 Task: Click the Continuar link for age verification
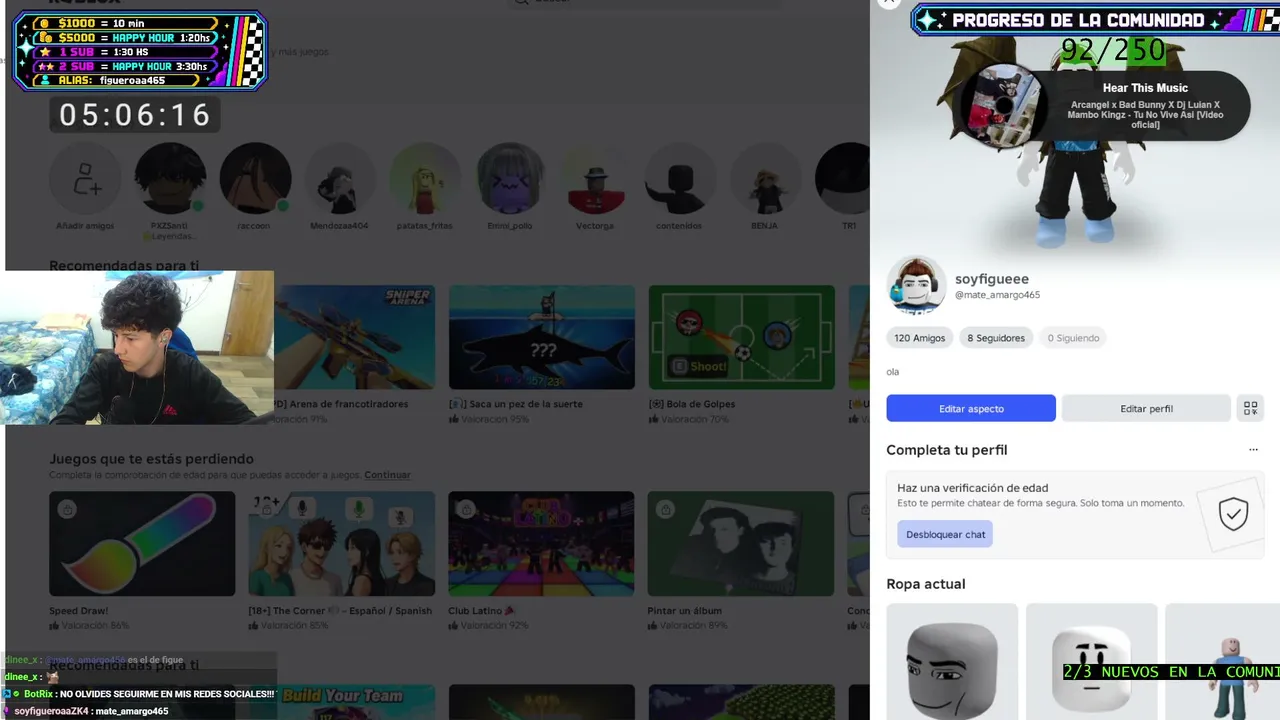pos(387,475)
